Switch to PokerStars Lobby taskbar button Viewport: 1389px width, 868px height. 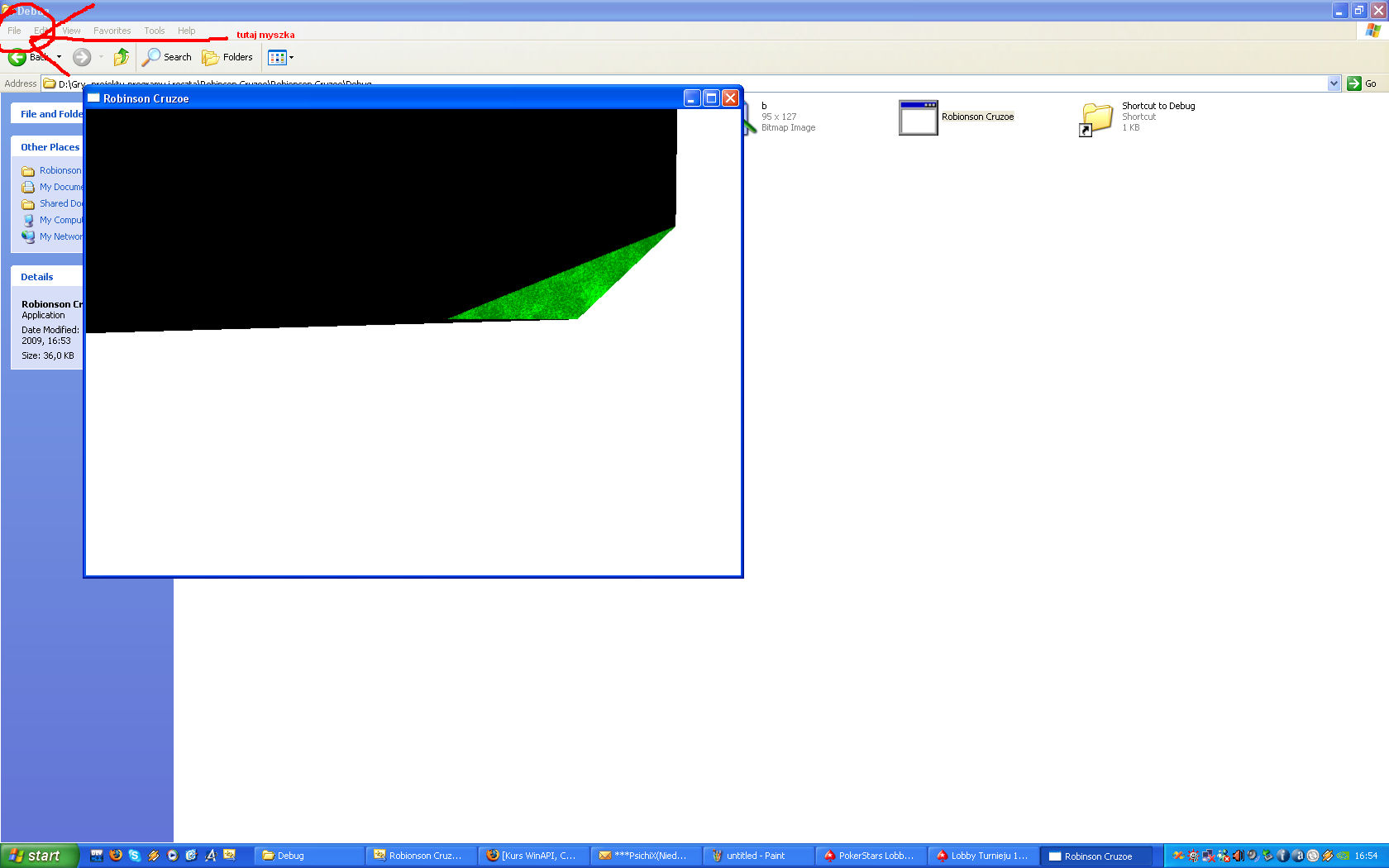point(870,856)
